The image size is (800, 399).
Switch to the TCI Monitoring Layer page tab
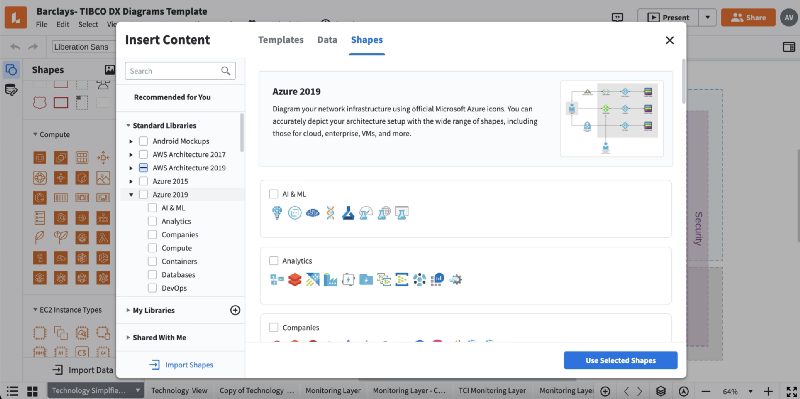click(x=492, y=391)
